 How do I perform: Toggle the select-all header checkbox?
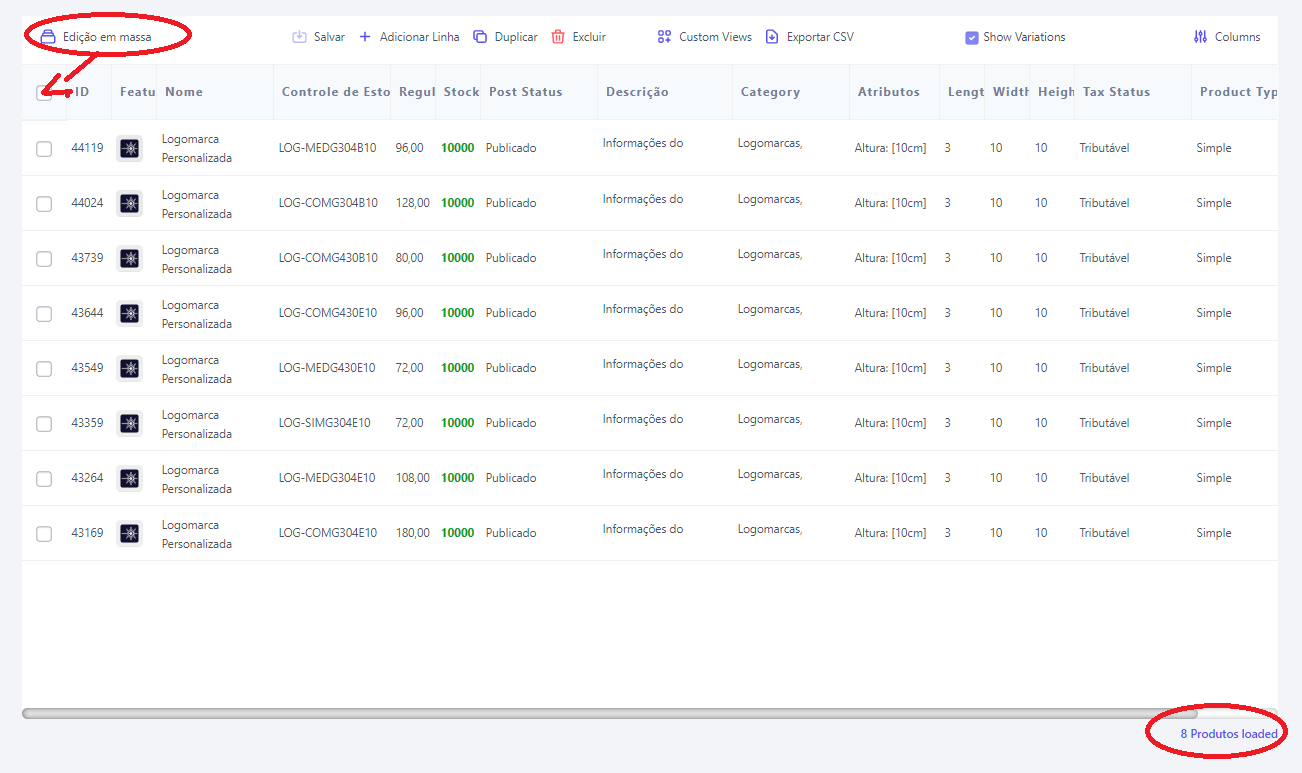tap(44, 93)
